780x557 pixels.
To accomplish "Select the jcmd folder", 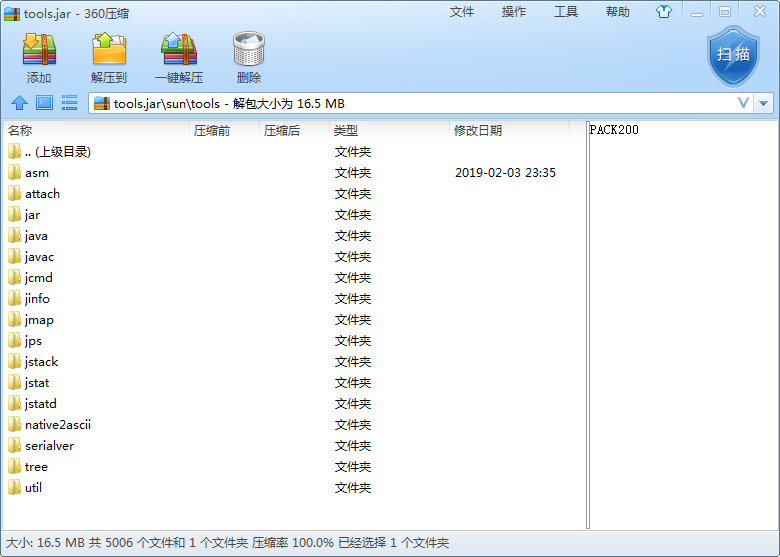I will click(x=293, y=278).
